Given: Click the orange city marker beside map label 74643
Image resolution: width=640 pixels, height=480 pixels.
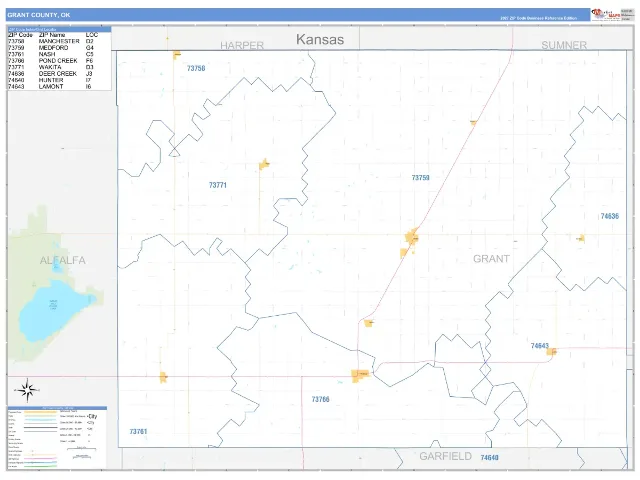Looking at the screenshot, I should (x=551, y=351).
